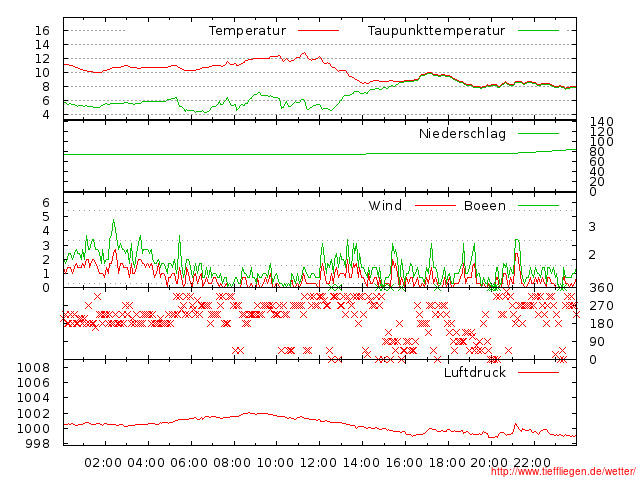
Task: Click the 12:00 time axis label
Action: coord(318,463)
